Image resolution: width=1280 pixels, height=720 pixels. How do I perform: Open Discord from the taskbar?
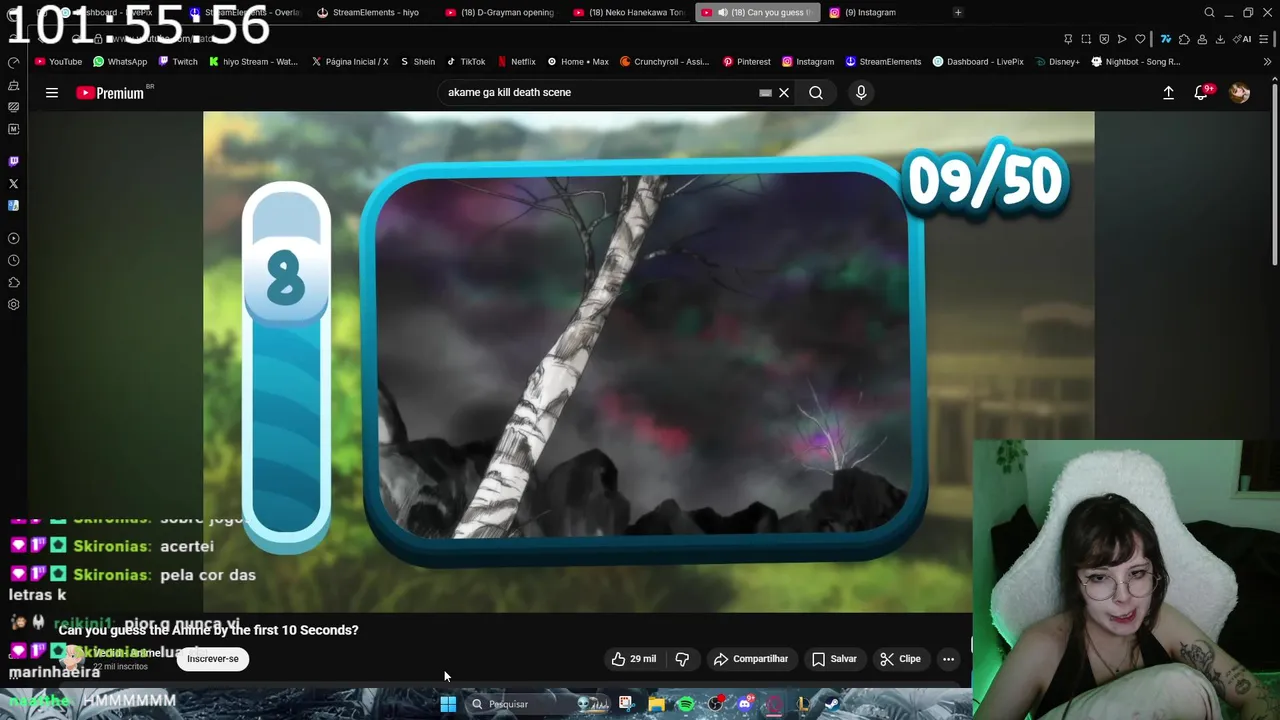(x=745, y=704)
